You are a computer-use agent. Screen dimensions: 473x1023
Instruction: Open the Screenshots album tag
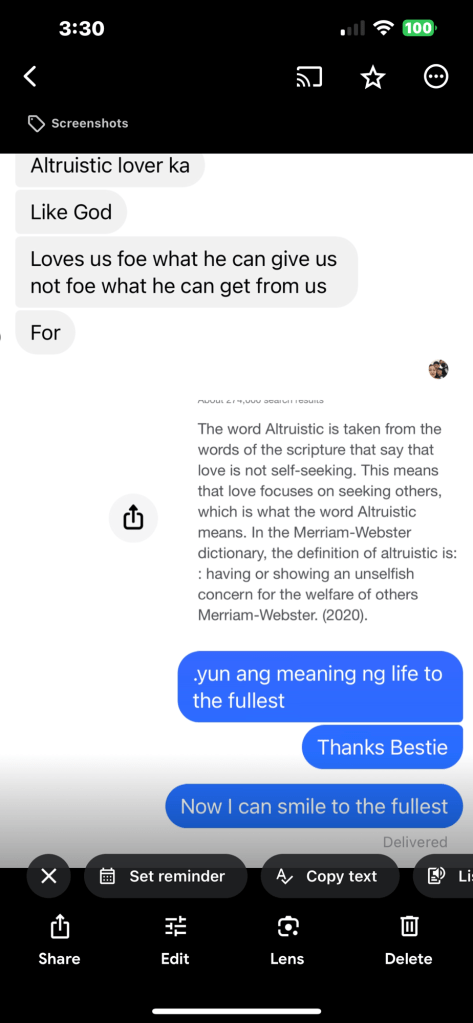click(x=78, y=123)
